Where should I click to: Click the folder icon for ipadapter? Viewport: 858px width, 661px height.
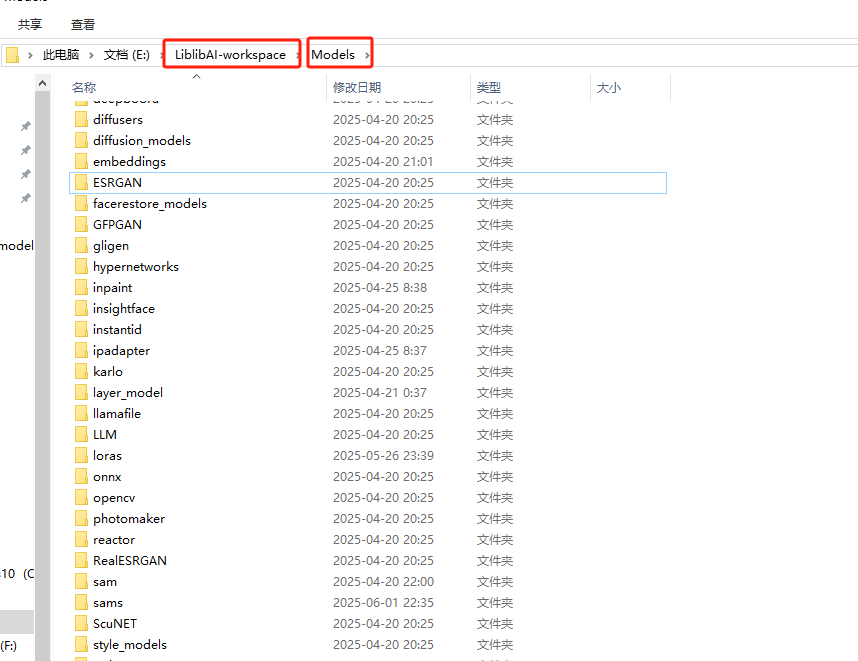pyautogui.click(x=82, y=351)
